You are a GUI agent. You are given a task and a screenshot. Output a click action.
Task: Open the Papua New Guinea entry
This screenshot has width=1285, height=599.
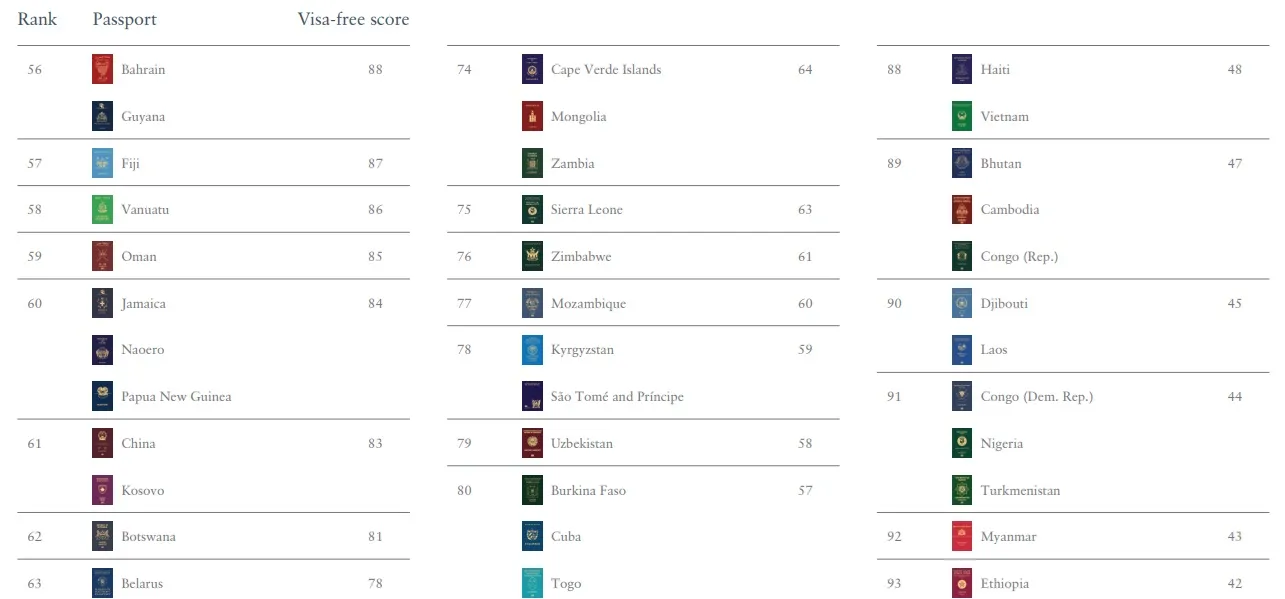pyautogui.click(x=176, y=397)
